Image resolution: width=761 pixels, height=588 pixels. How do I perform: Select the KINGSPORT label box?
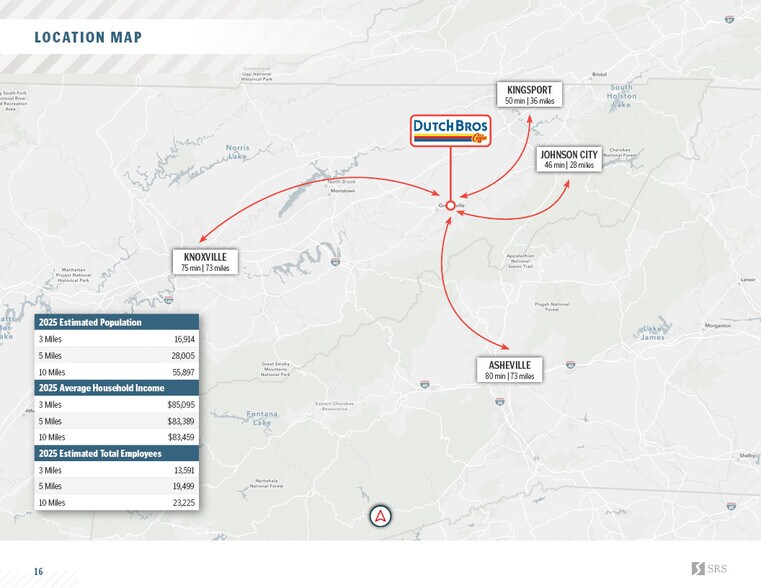coord(529,95)
